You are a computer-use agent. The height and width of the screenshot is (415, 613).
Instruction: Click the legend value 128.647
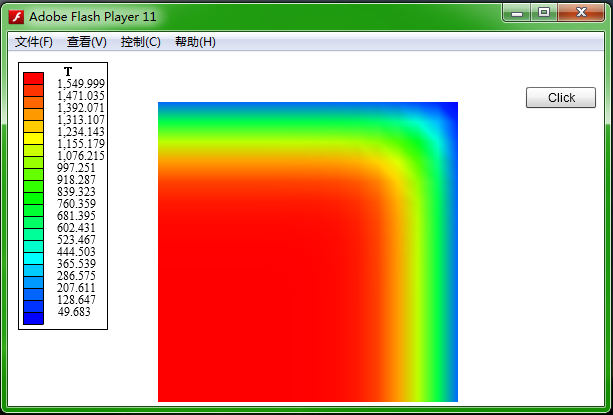pos(76,300)
